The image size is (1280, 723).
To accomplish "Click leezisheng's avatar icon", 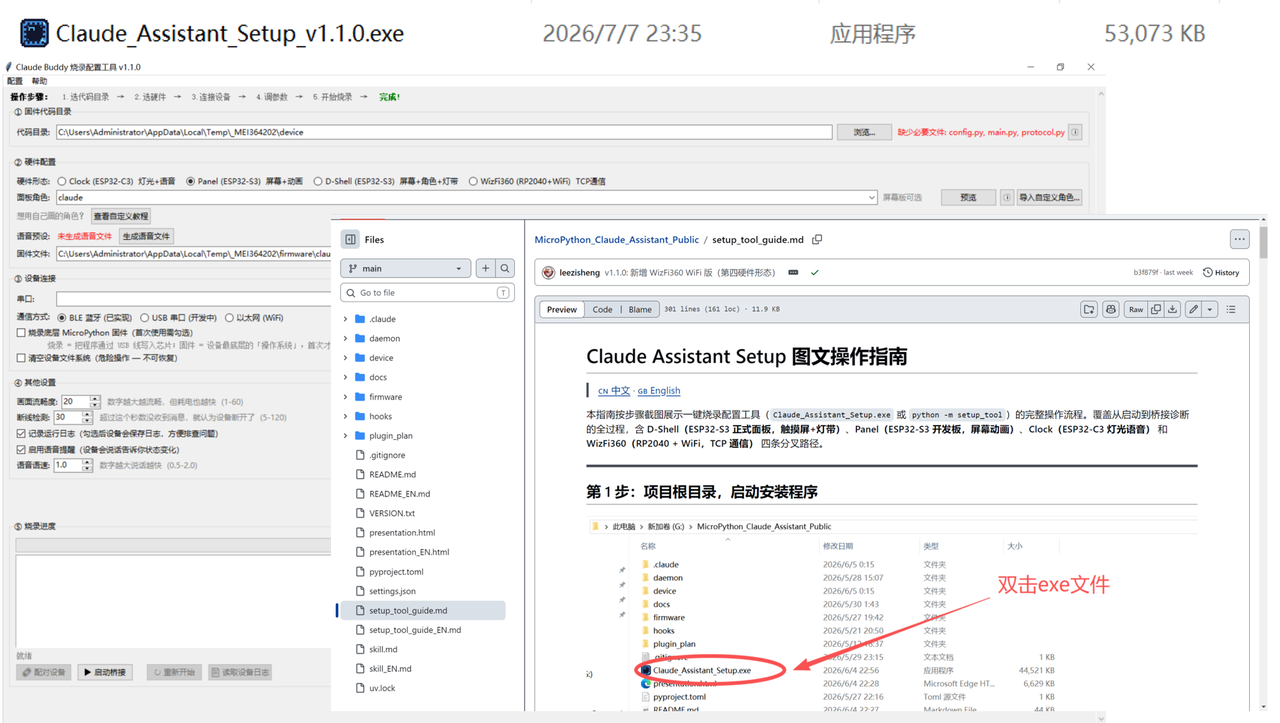I will point(548,272).
